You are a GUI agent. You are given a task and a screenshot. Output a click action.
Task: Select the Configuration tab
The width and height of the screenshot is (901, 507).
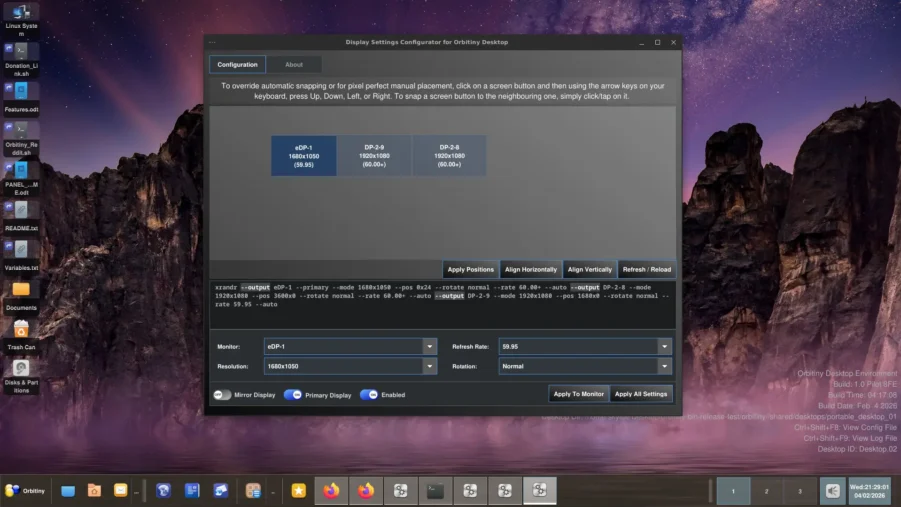[x=237, y=65]
